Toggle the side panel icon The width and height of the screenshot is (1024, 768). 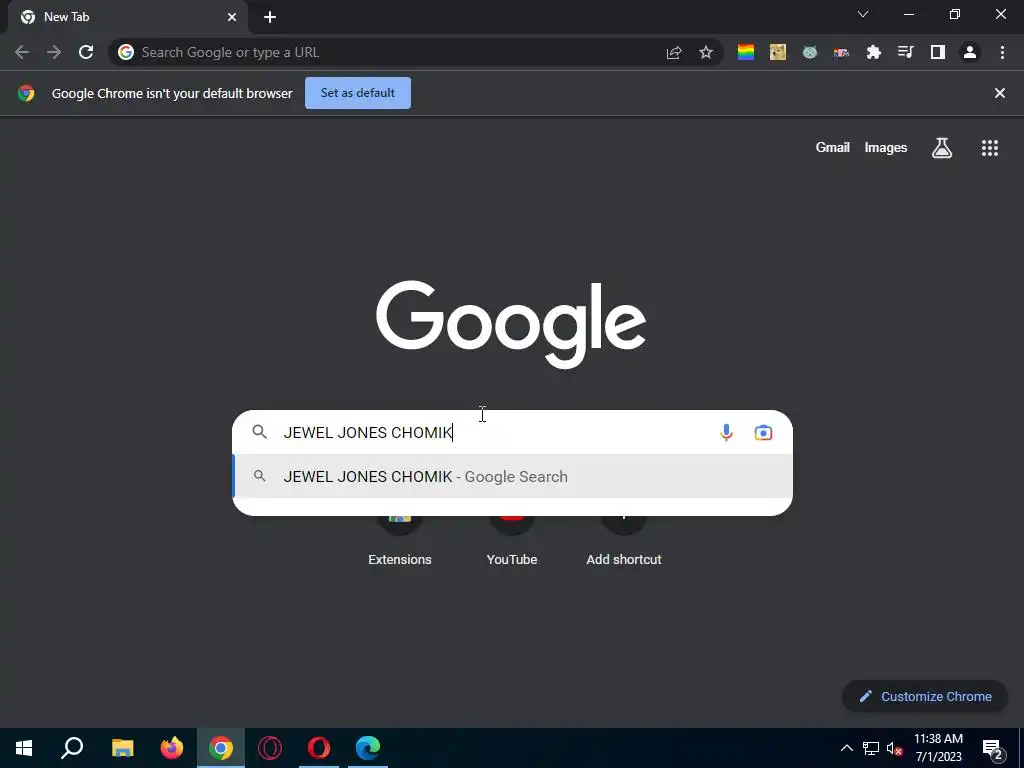pyautogui.click(x=938, y=52)
